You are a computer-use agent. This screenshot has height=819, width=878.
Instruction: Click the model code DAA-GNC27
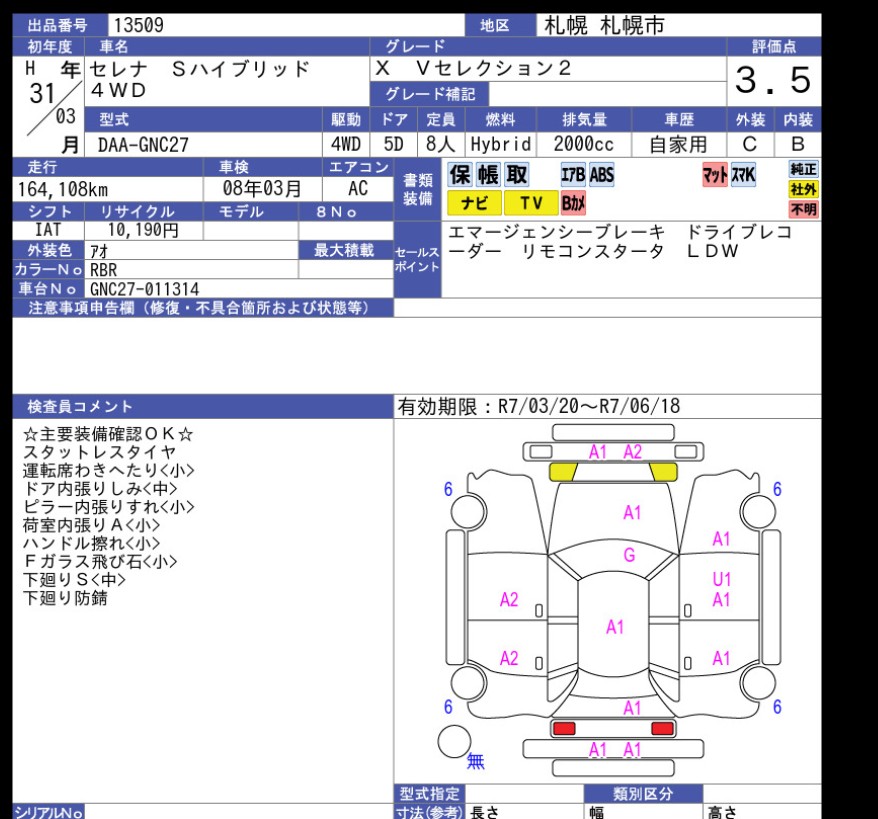tap(143, 145)
